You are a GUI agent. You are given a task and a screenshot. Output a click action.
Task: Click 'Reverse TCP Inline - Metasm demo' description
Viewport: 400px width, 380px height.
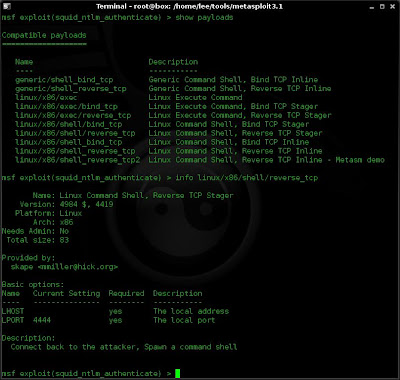pyautogui.click(x=313, y=160)
